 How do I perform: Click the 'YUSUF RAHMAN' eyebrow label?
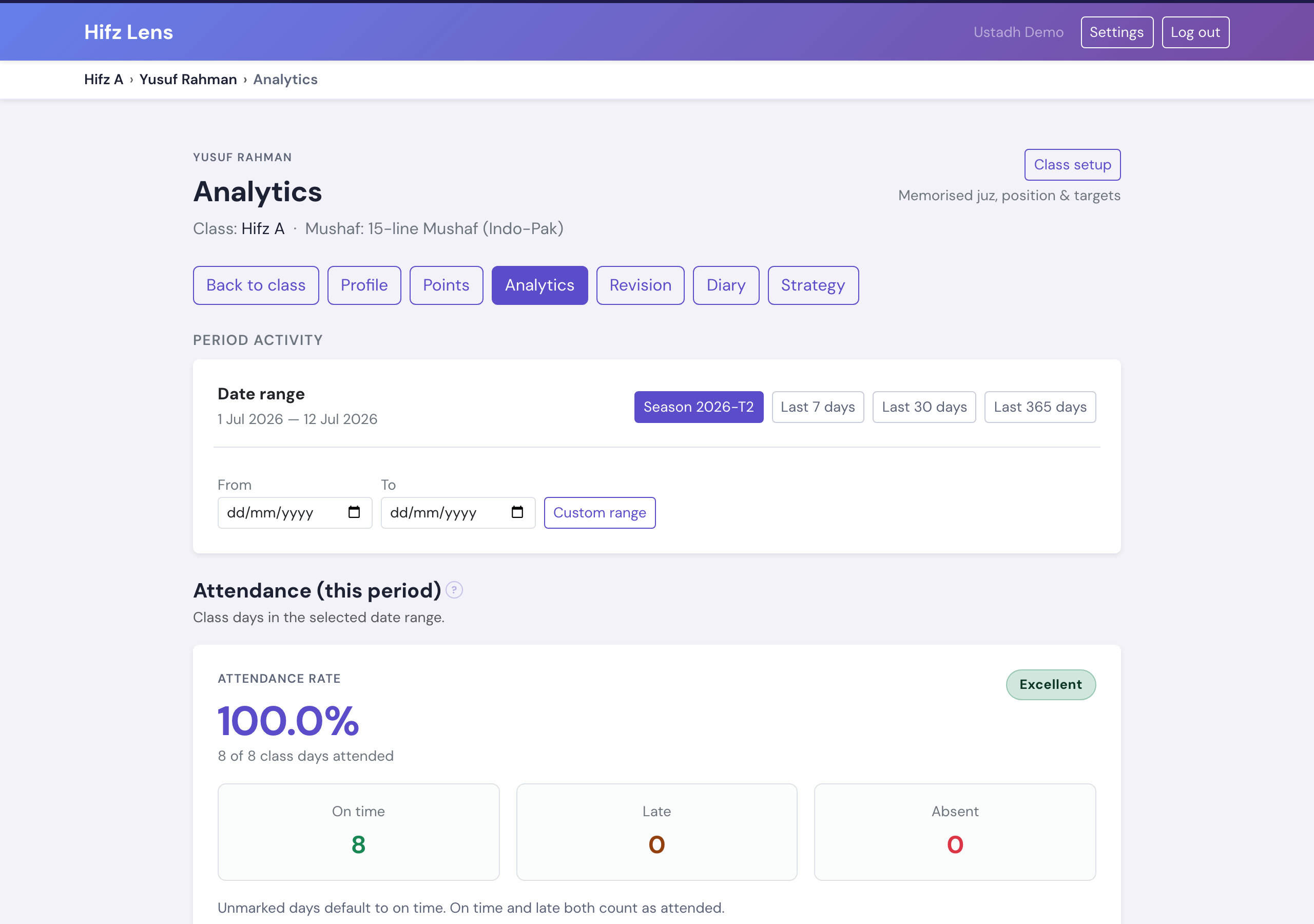(242, 158)
